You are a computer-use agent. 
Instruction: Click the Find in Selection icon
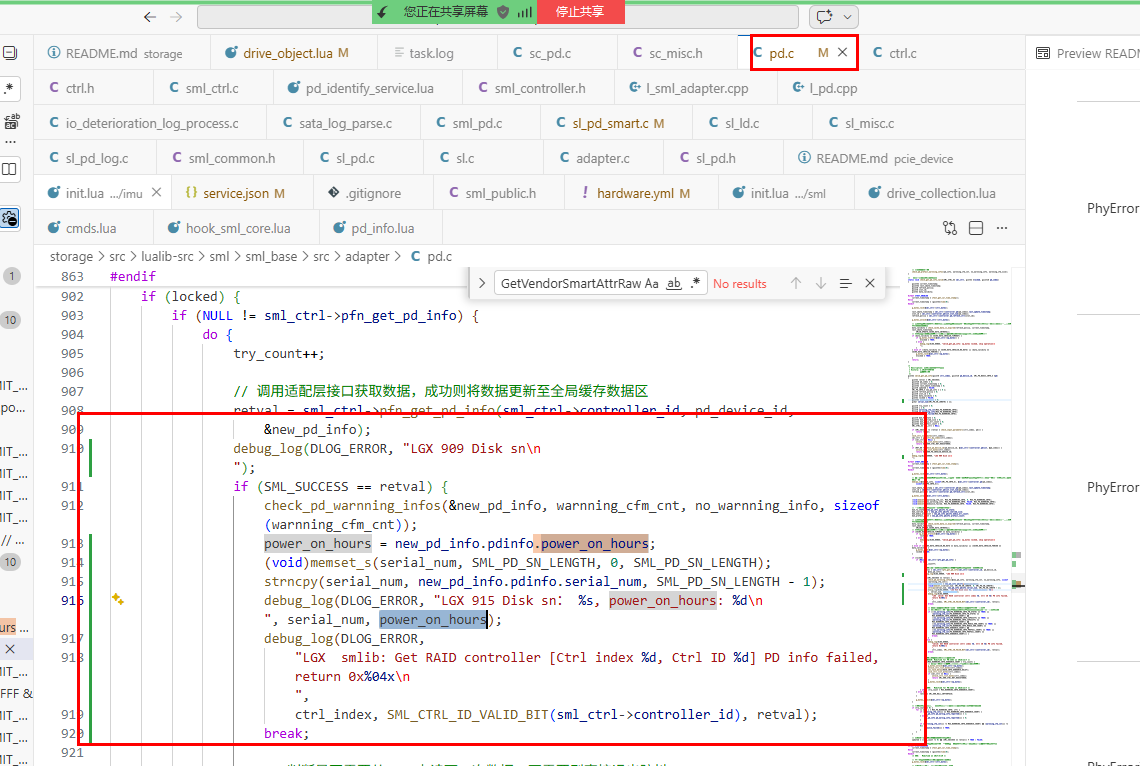845,283
